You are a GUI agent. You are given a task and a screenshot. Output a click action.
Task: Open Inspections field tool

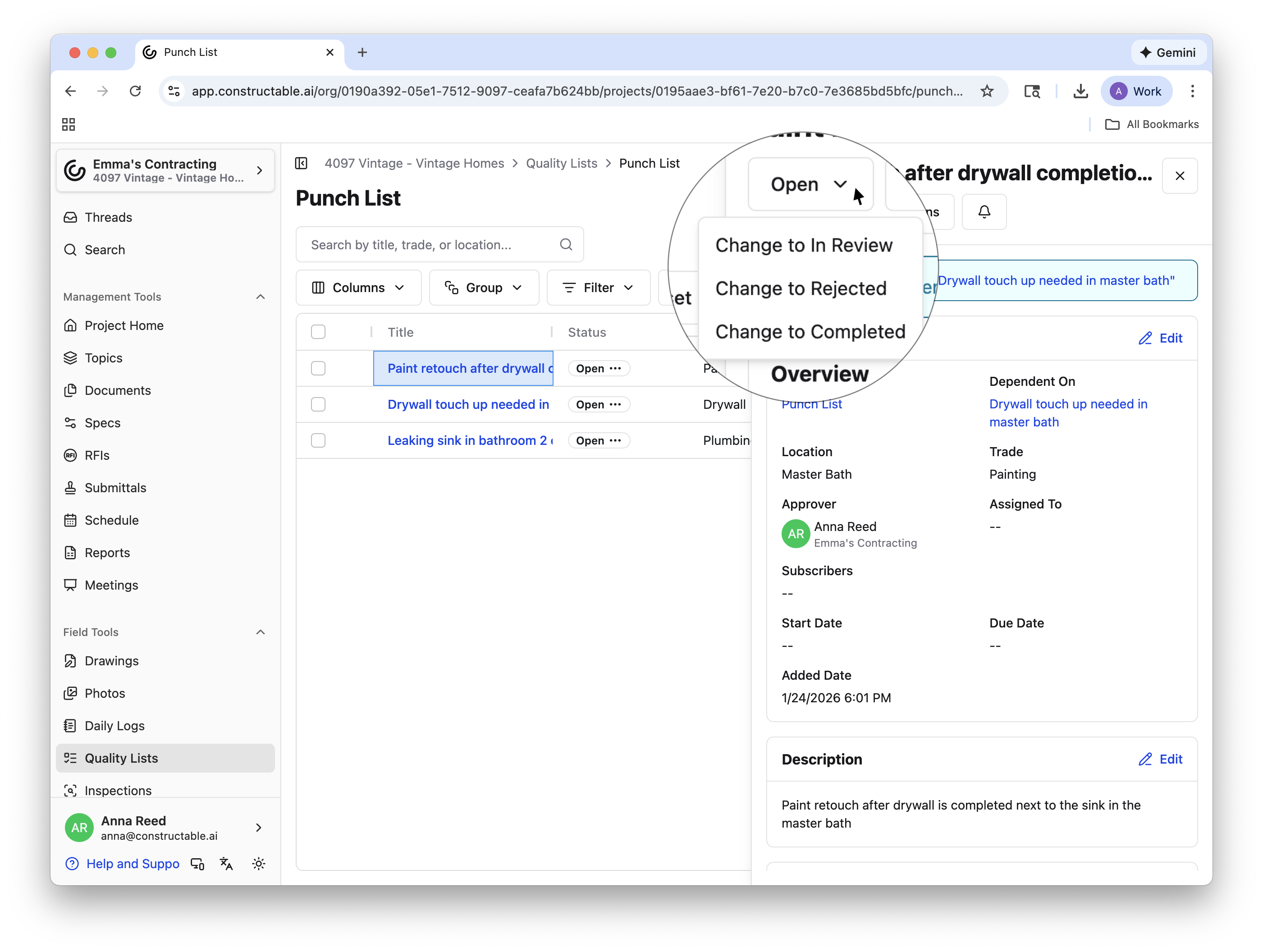click(x=165, y=790)
